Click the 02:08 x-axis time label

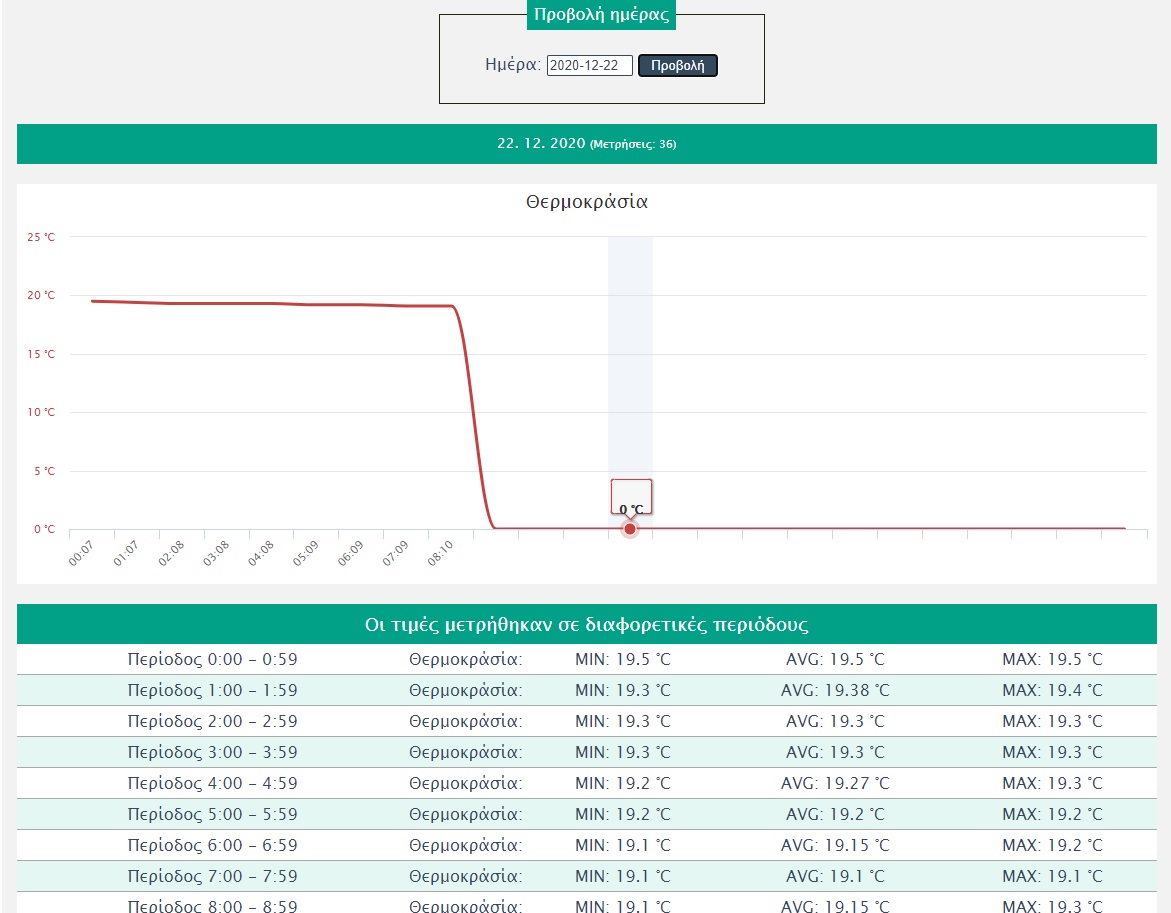point(170,554)
